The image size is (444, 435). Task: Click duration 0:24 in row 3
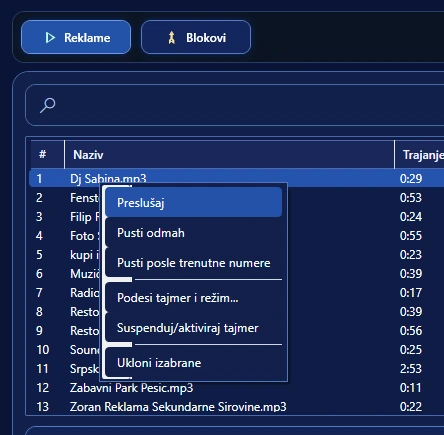tap(411, 217)
